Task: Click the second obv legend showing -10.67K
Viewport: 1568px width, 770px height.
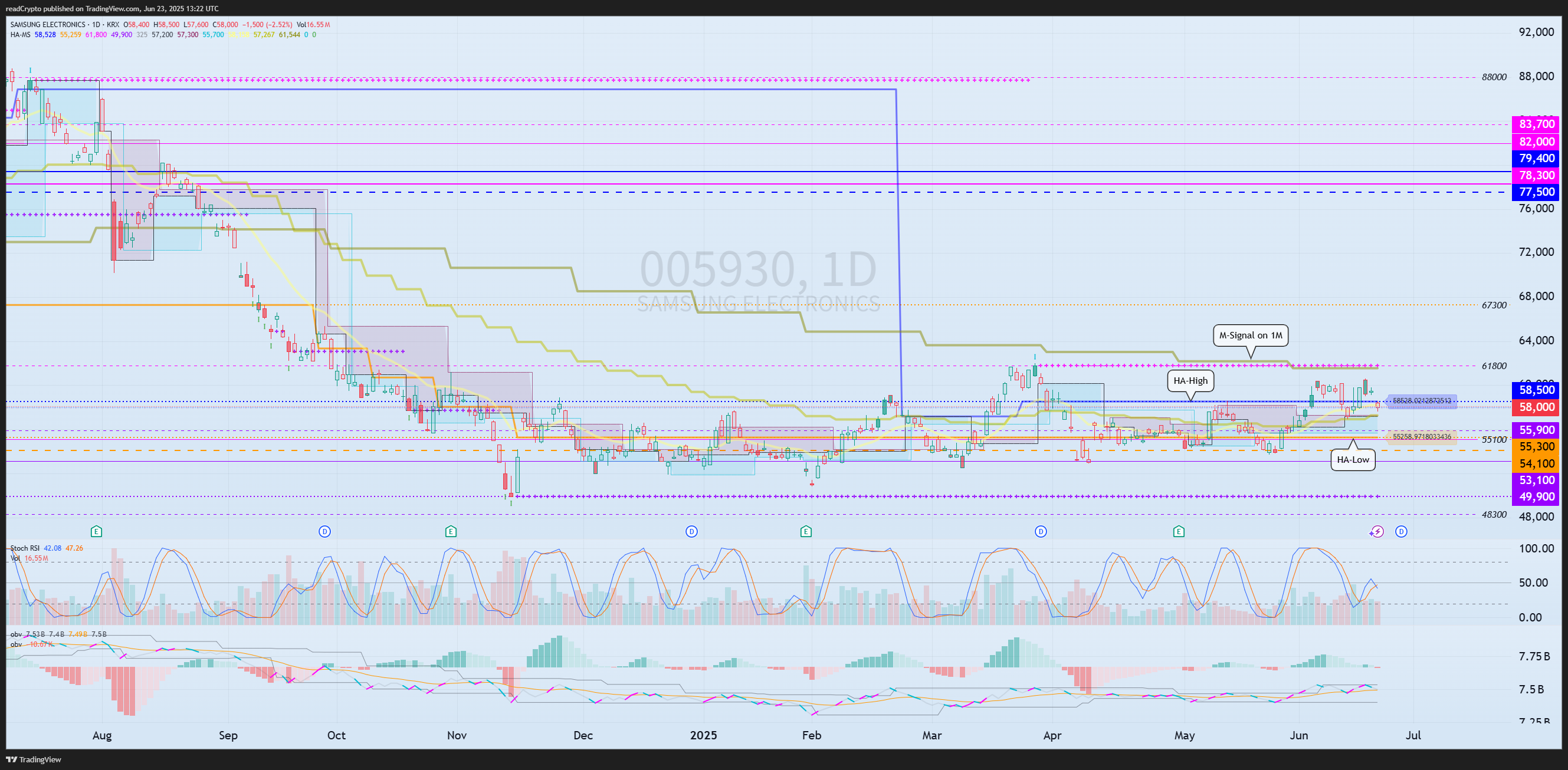Action: coord(32,644)
